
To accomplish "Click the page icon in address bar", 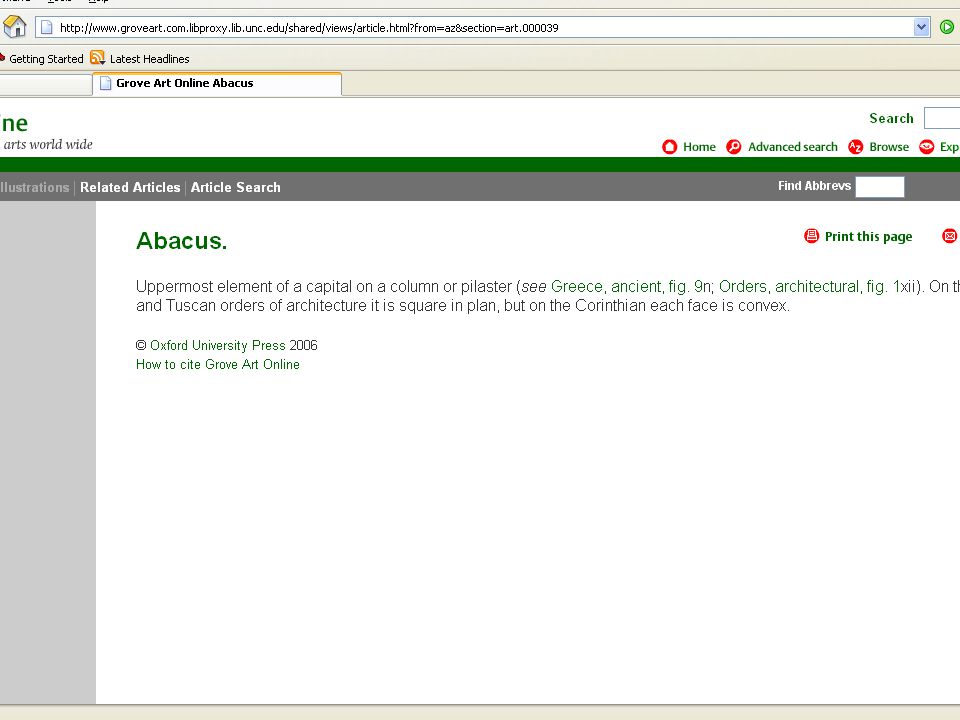I will coord(47,28).
